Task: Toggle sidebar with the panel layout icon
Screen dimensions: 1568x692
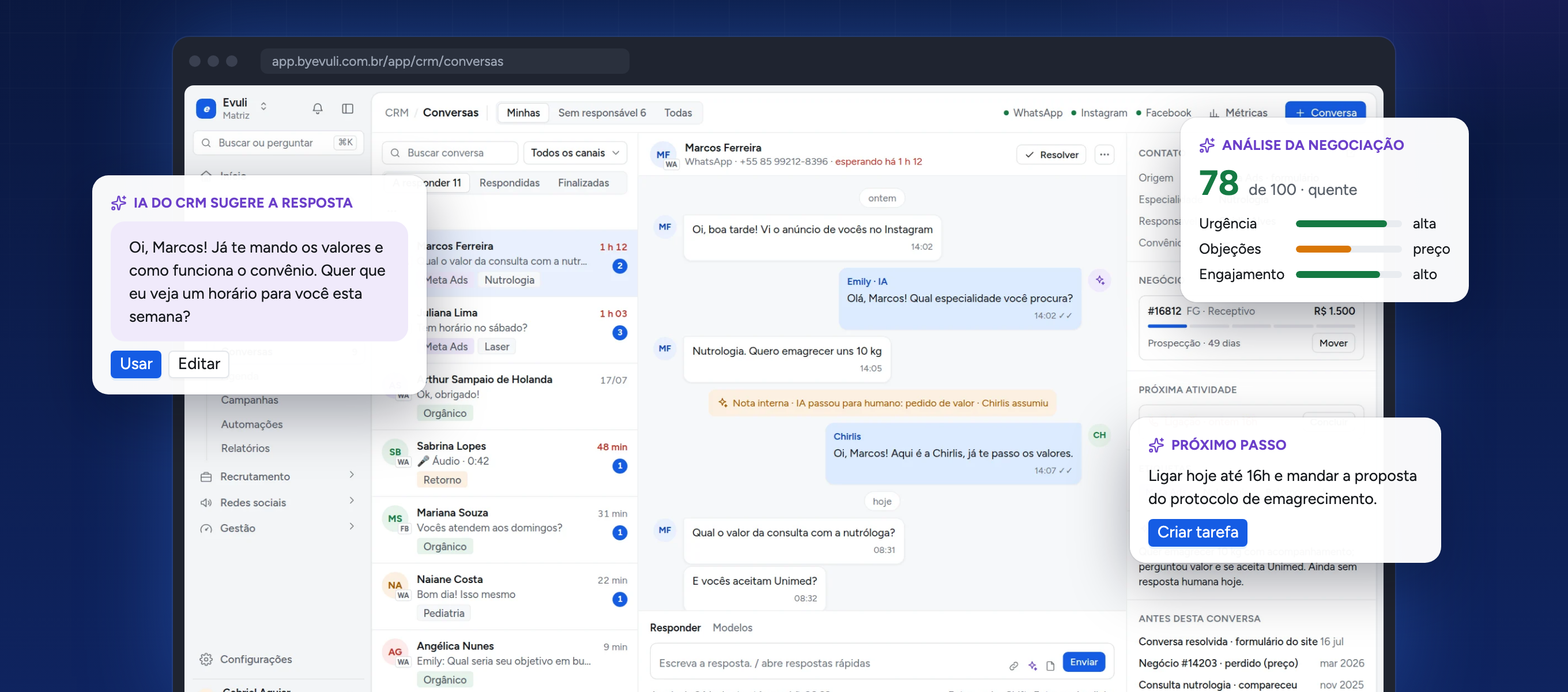Action: [348, 108]
